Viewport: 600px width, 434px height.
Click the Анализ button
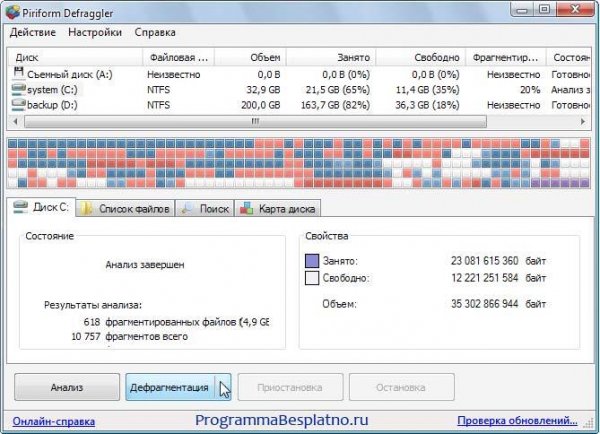click(x=67, y=387)
